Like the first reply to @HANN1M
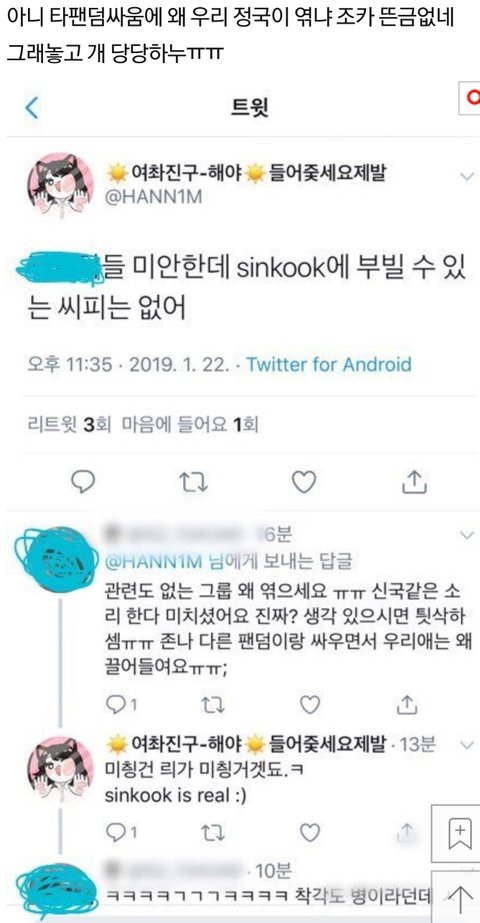Screen dimensions: 480x923 pyautogui.click(x=310, y=703)
